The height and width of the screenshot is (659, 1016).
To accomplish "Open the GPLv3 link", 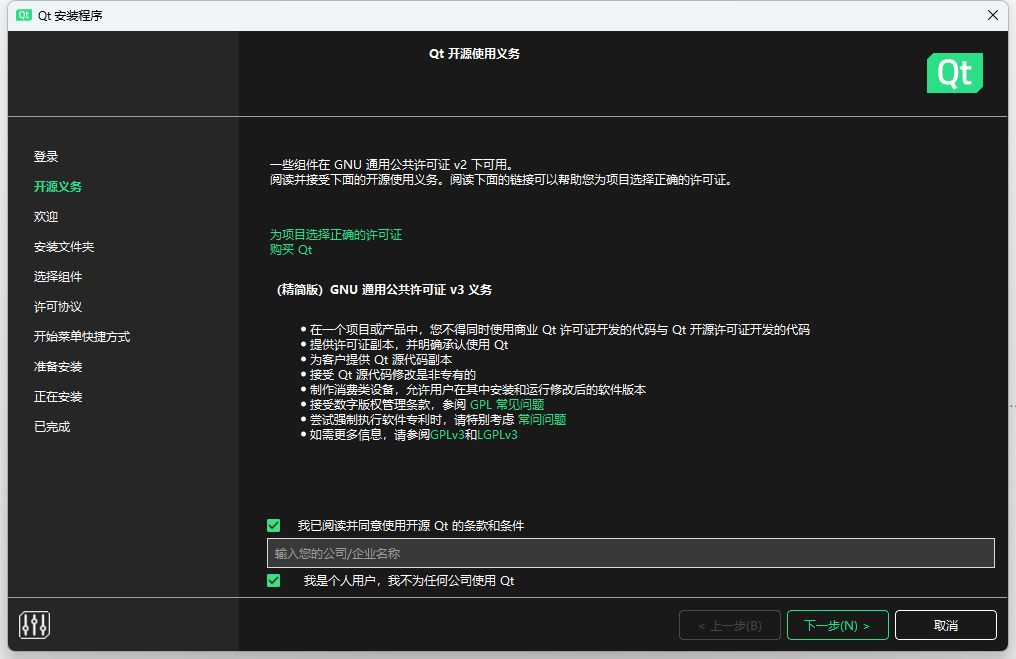I will (x=447, y=434).
